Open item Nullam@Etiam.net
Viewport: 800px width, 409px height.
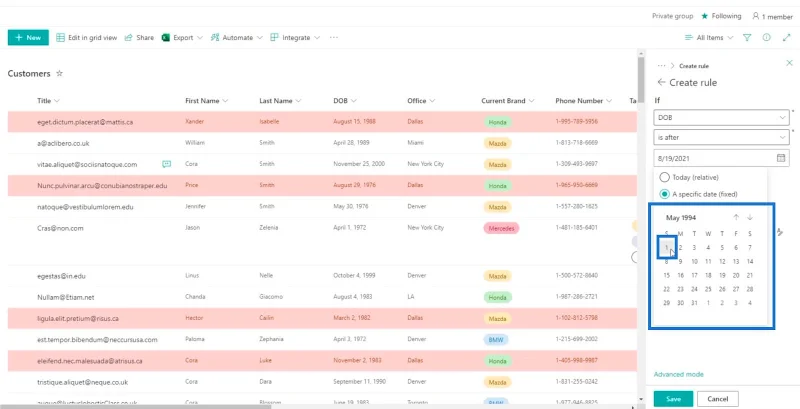pyautogui.click(x=66, y=297)
